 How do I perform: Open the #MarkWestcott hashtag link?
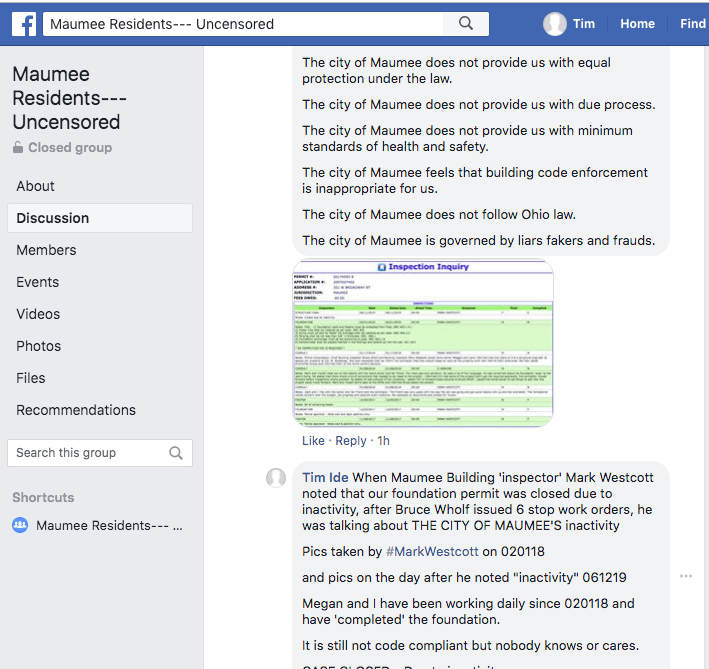point(433,551)
